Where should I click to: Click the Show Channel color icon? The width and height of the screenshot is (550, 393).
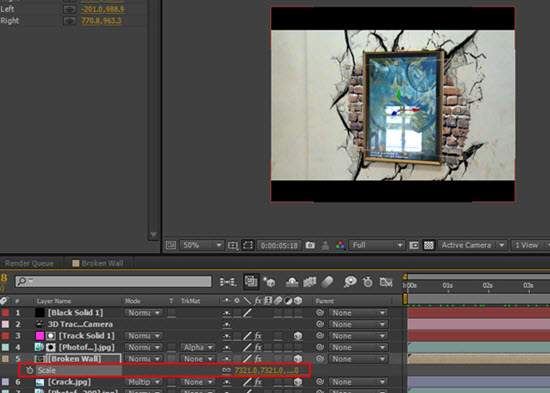[x=340, y=245]
